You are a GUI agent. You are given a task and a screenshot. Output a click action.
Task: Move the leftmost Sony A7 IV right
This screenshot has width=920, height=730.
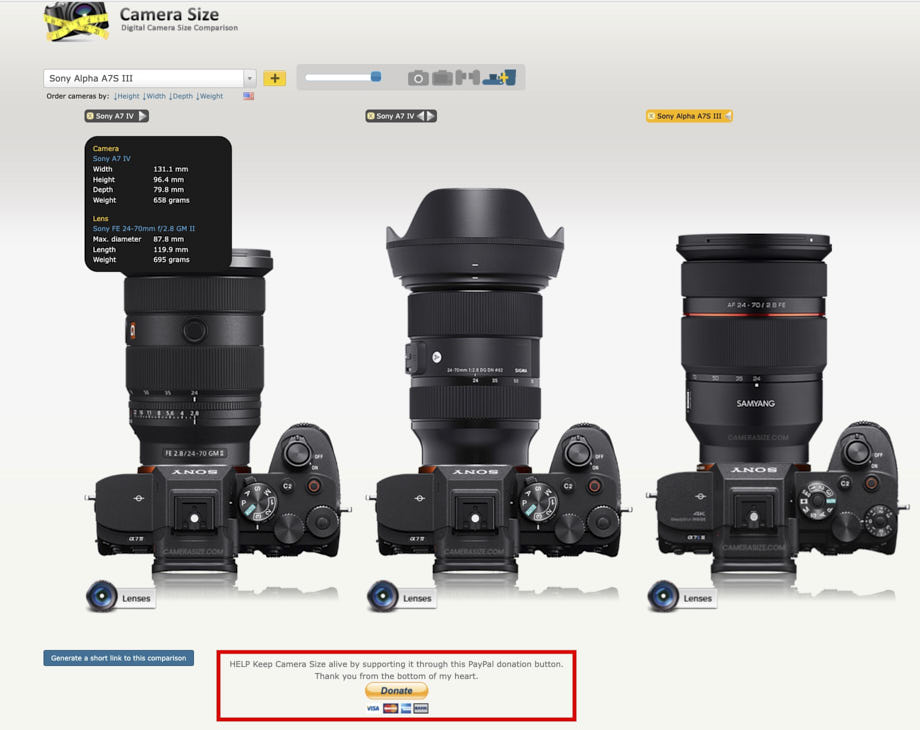coord(143,116)
